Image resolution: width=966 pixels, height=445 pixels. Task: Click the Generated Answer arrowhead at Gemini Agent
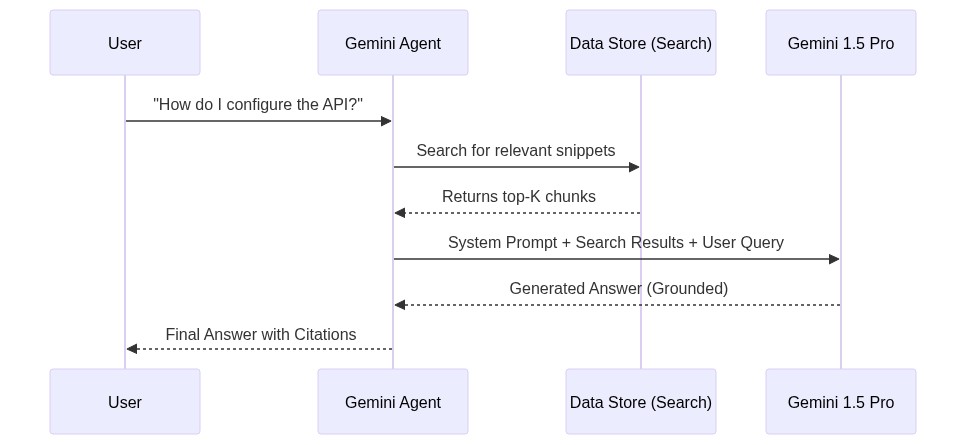(x=400, y=305)
